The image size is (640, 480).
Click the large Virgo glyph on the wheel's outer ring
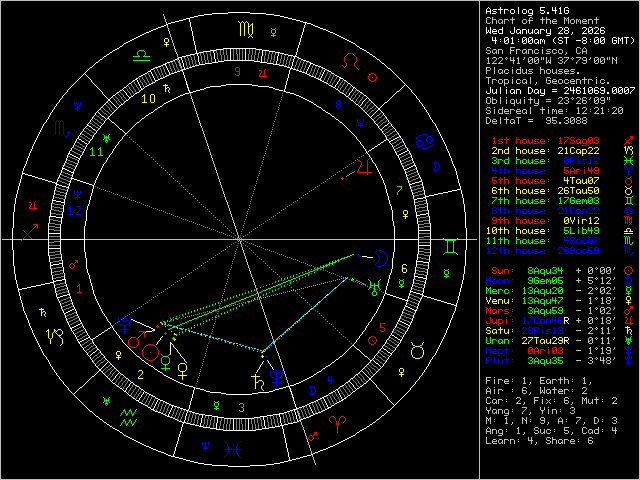[246, 30]
